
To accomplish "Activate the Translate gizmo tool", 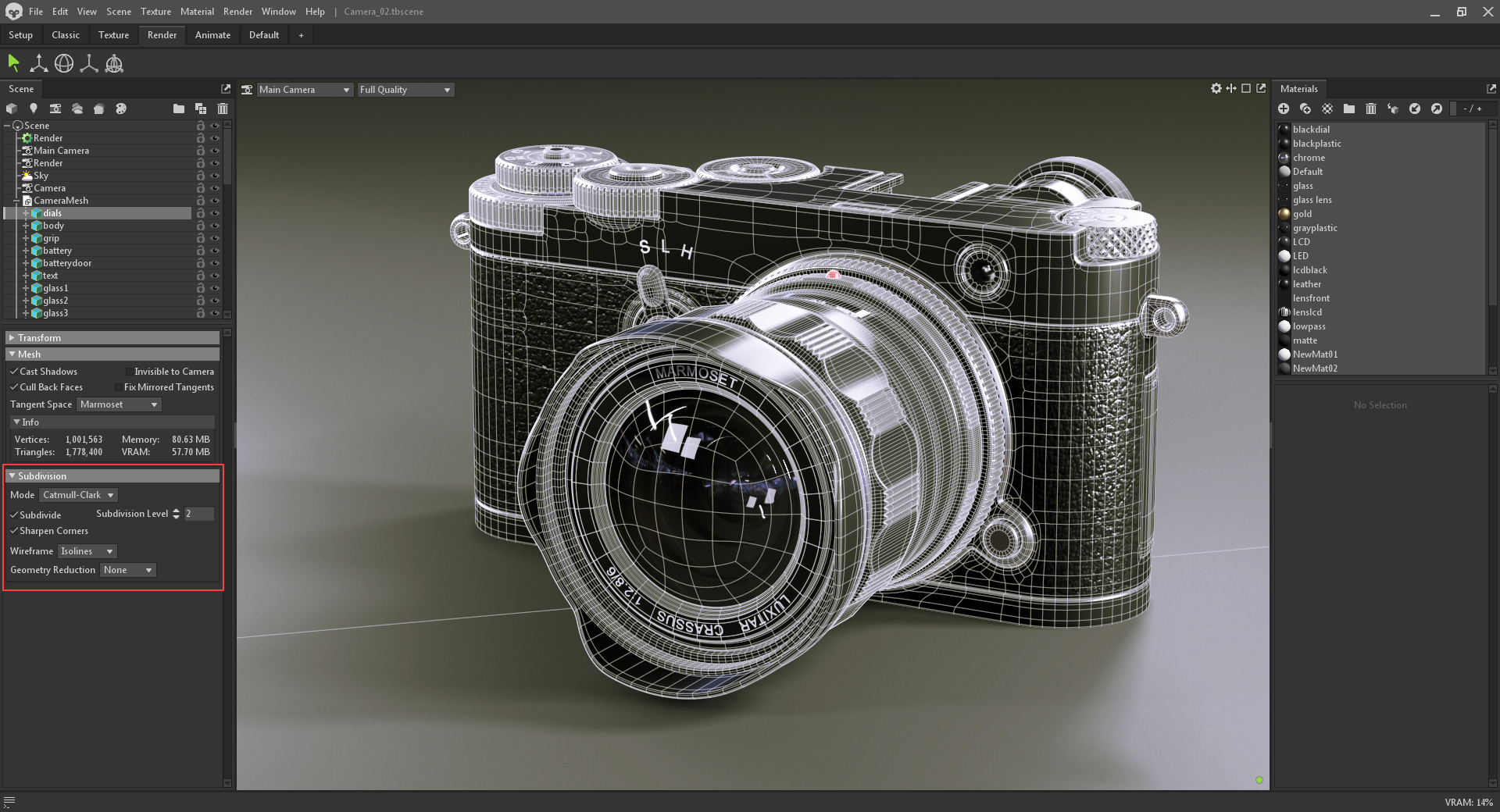I will point(38,63).
